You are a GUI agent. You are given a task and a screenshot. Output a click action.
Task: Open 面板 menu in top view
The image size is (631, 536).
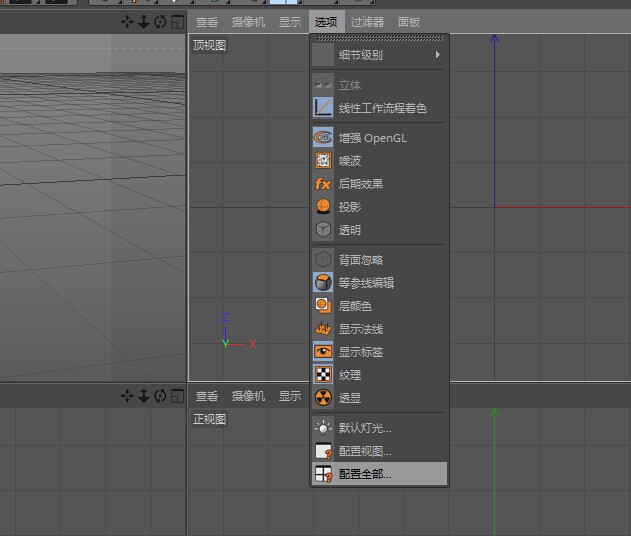[409, 22]
